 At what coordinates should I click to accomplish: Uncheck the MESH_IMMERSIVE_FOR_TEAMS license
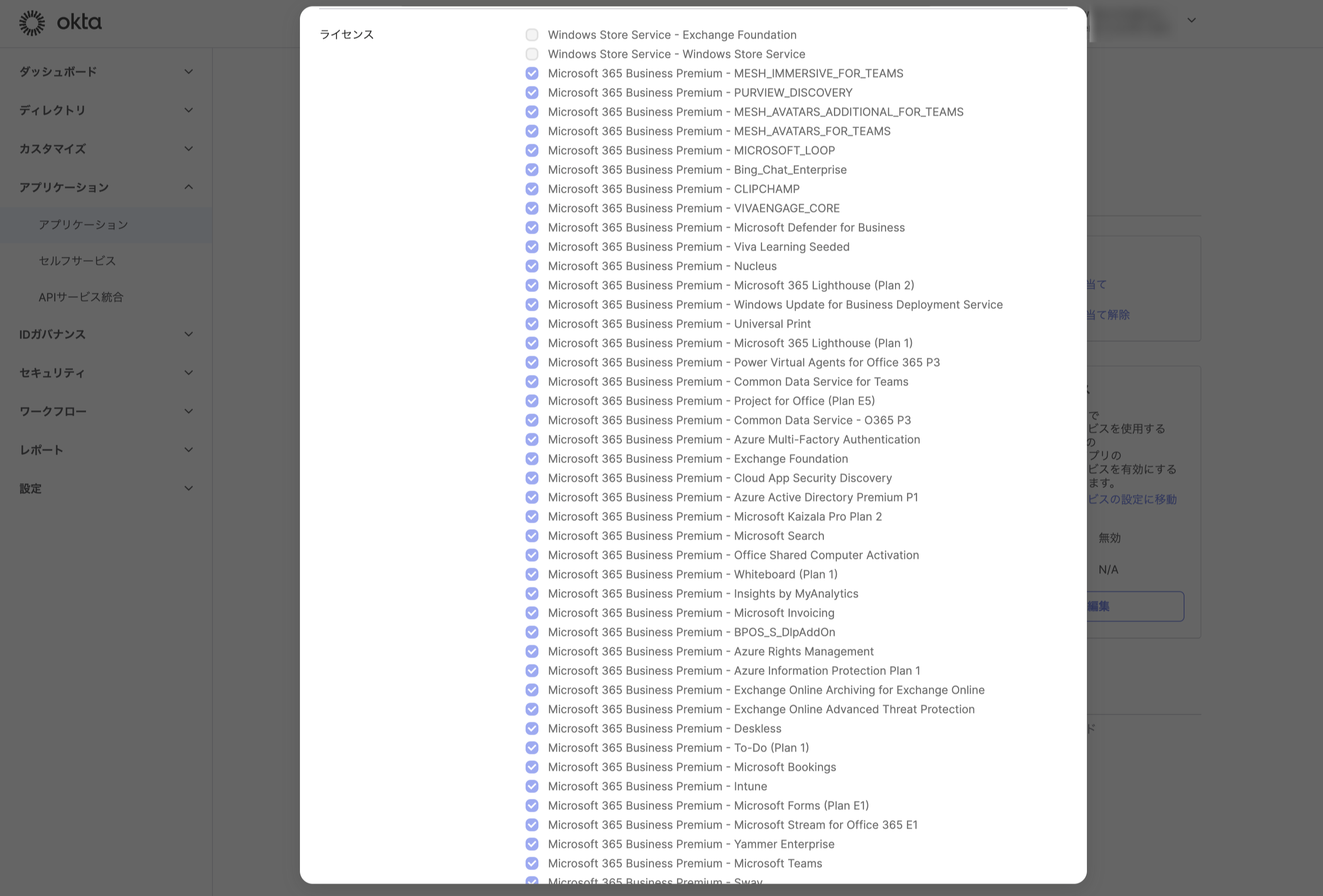pyautogui.click(x=532, y=73)
